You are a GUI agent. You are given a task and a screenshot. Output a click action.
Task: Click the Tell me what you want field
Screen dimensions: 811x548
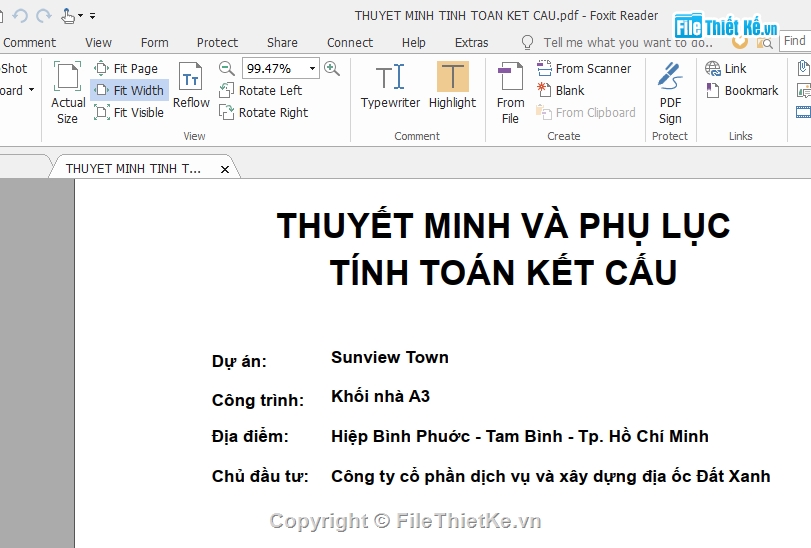tap(628, 42)
